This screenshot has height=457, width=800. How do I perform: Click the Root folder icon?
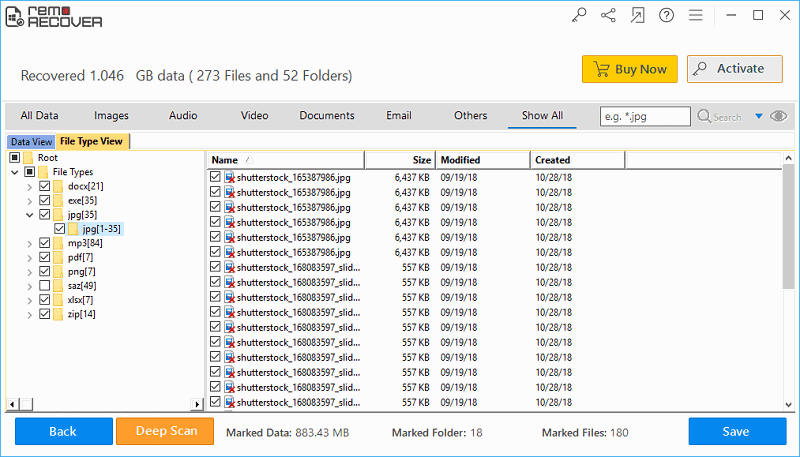click(29, 158)
